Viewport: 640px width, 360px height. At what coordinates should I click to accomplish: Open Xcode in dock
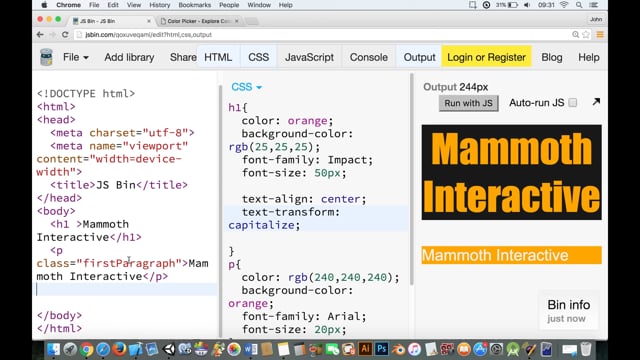pyautogui.click(x=136, y=349)
